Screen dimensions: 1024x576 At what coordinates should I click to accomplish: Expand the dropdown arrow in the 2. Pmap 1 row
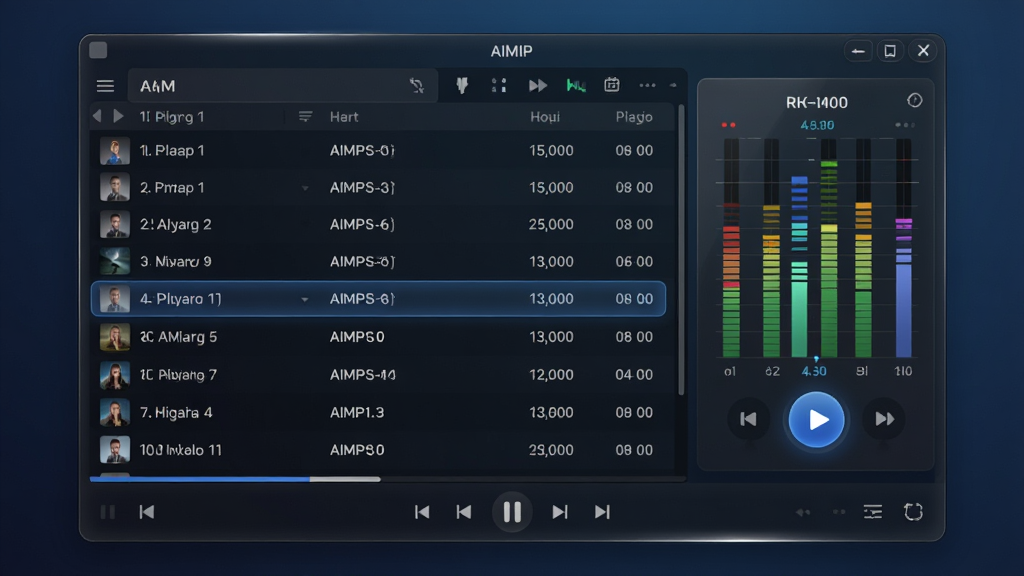(x=304, y=188)
